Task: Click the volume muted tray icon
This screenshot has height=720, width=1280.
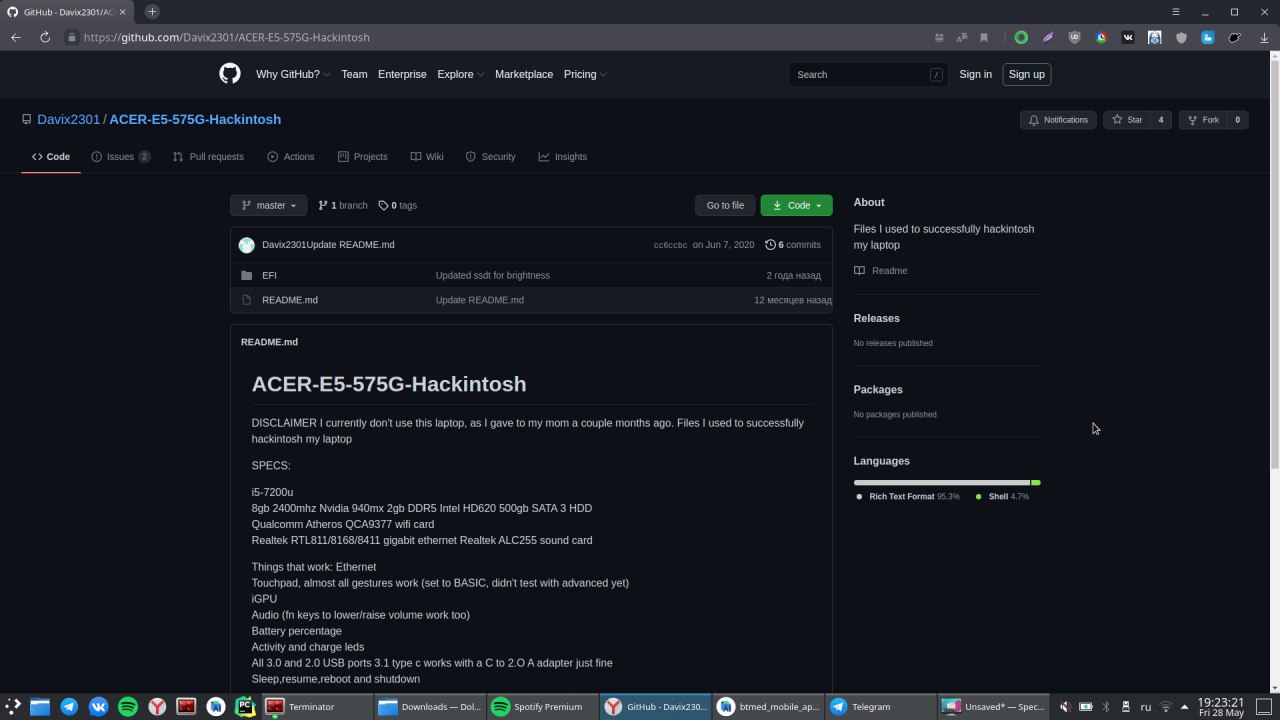Action: [x=1066, y=707]
